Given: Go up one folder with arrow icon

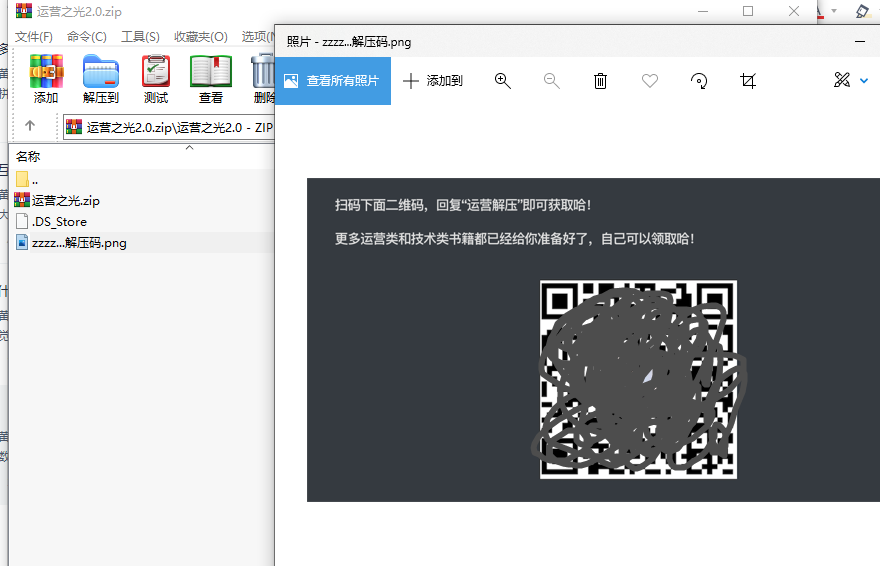Looking at the screenshot, I should click(30, 126).
